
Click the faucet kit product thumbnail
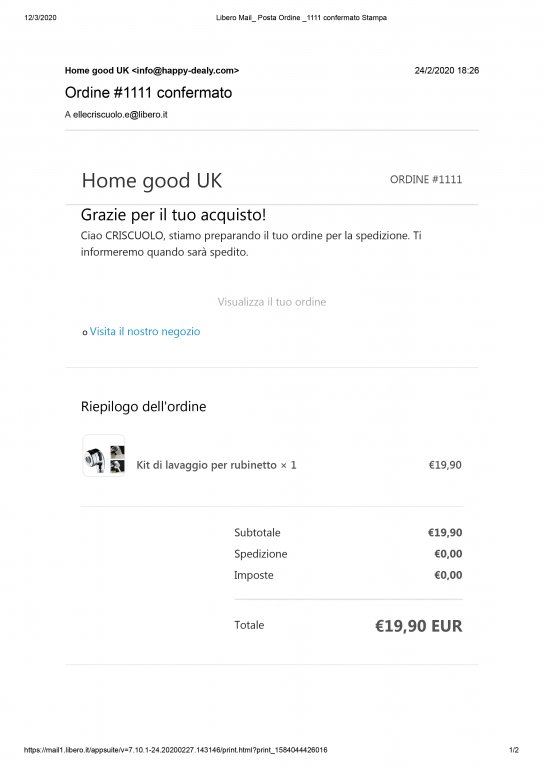104,456
